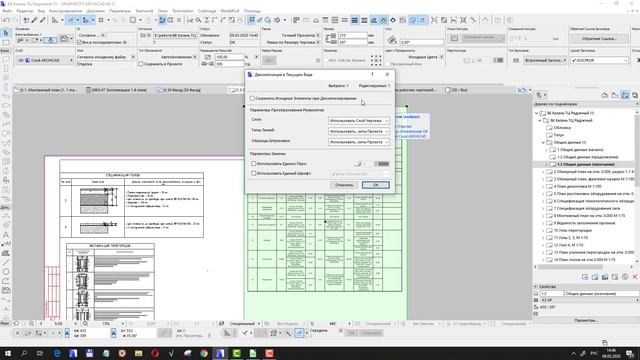Collapse the Свойства panel header
Viewport: 640px width, 360px height.
536,287
